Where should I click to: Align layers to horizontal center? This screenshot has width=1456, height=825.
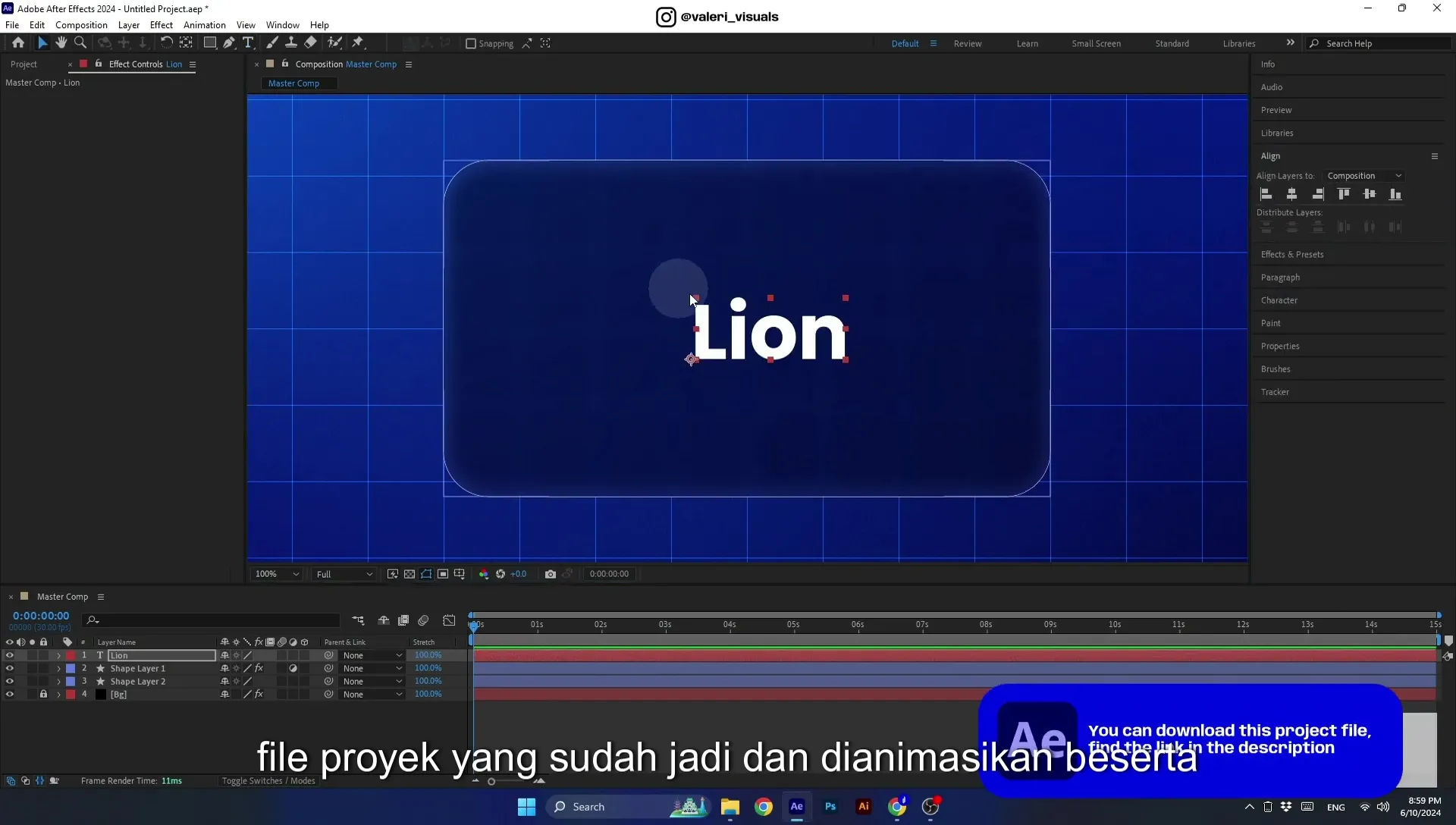point(1292,194)
